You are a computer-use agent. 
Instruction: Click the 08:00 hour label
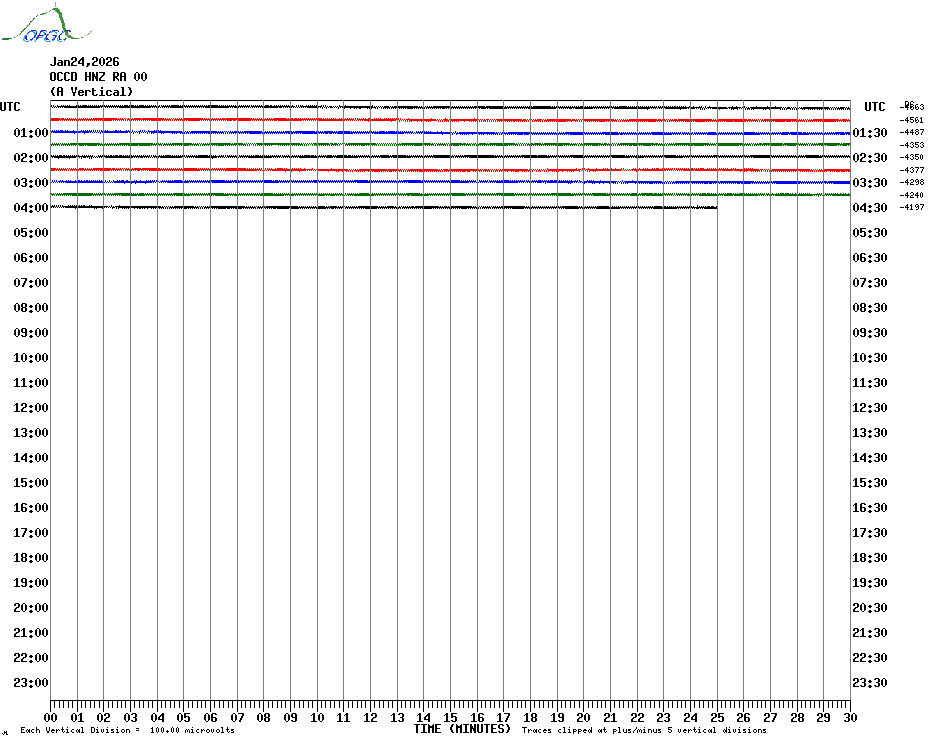[x=31, y=307]
